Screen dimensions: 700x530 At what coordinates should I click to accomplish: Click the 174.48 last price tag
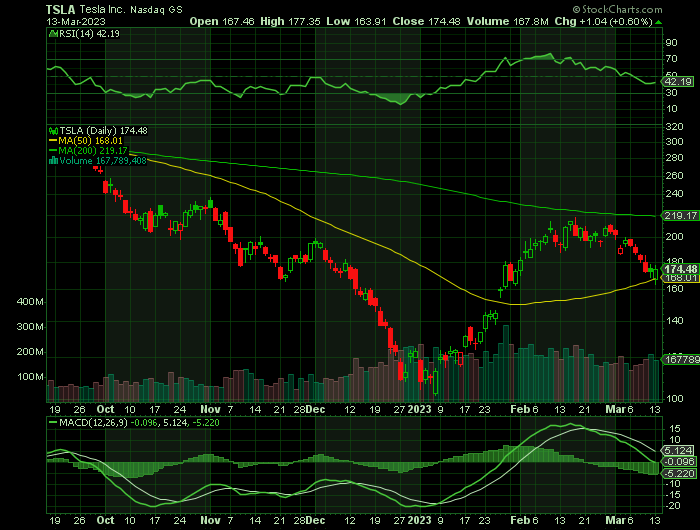coord(681,269)
